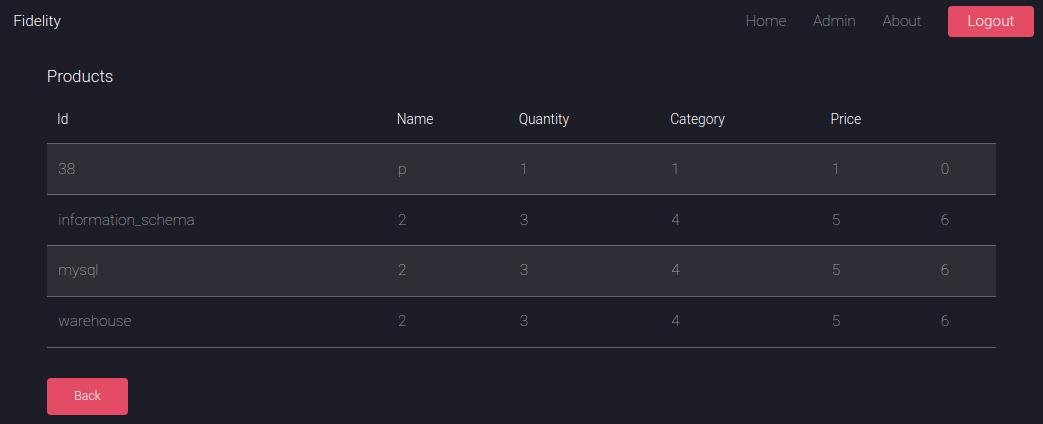Image resolution: width=1043 pixels, height=424 pixels.
Task: Go to the Admin page
Action: (x=833, y=21)
